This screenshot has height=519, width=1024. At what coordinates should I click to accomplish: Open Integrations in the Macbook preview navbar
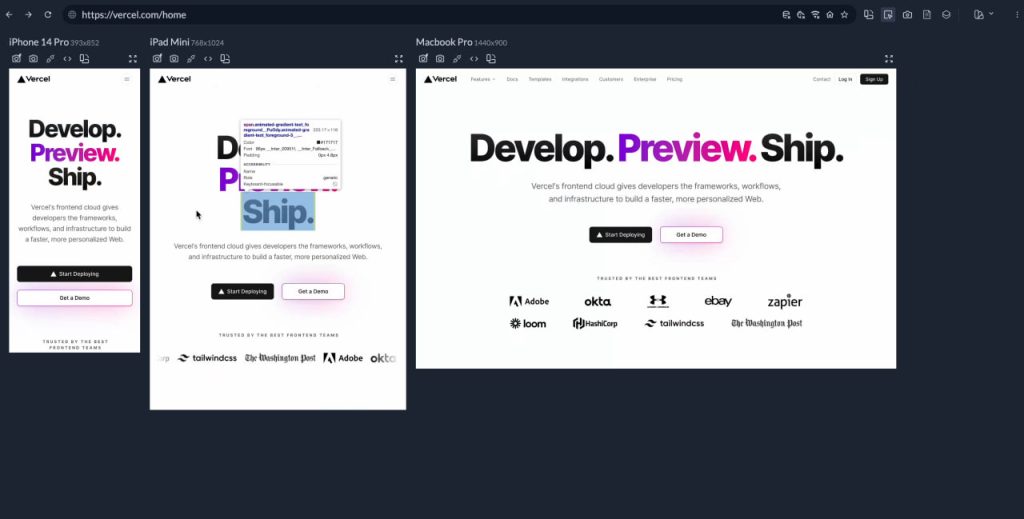click(x=575, y=79)
